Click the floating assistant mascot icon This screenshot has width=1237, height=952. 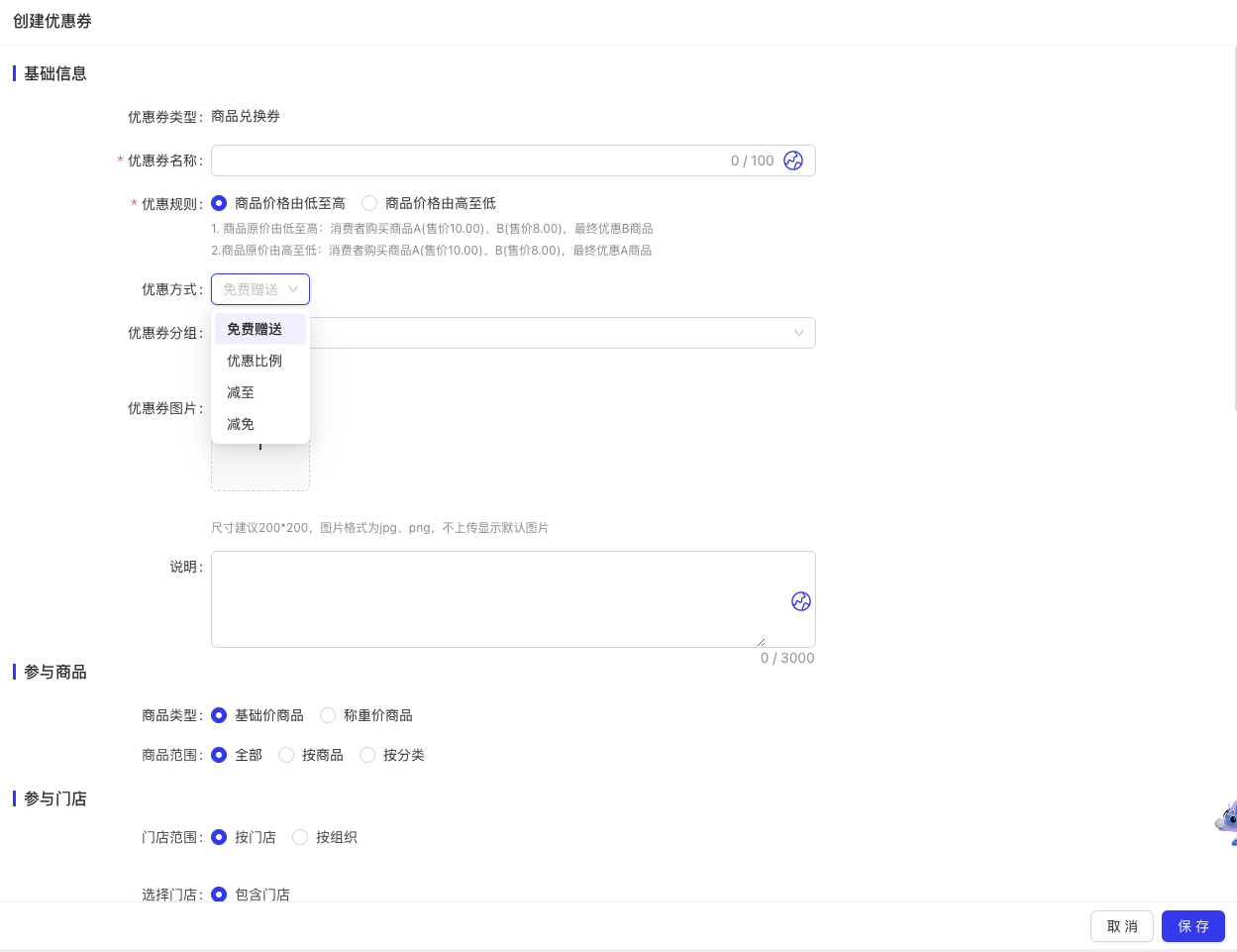click(x=1226, y=822)
